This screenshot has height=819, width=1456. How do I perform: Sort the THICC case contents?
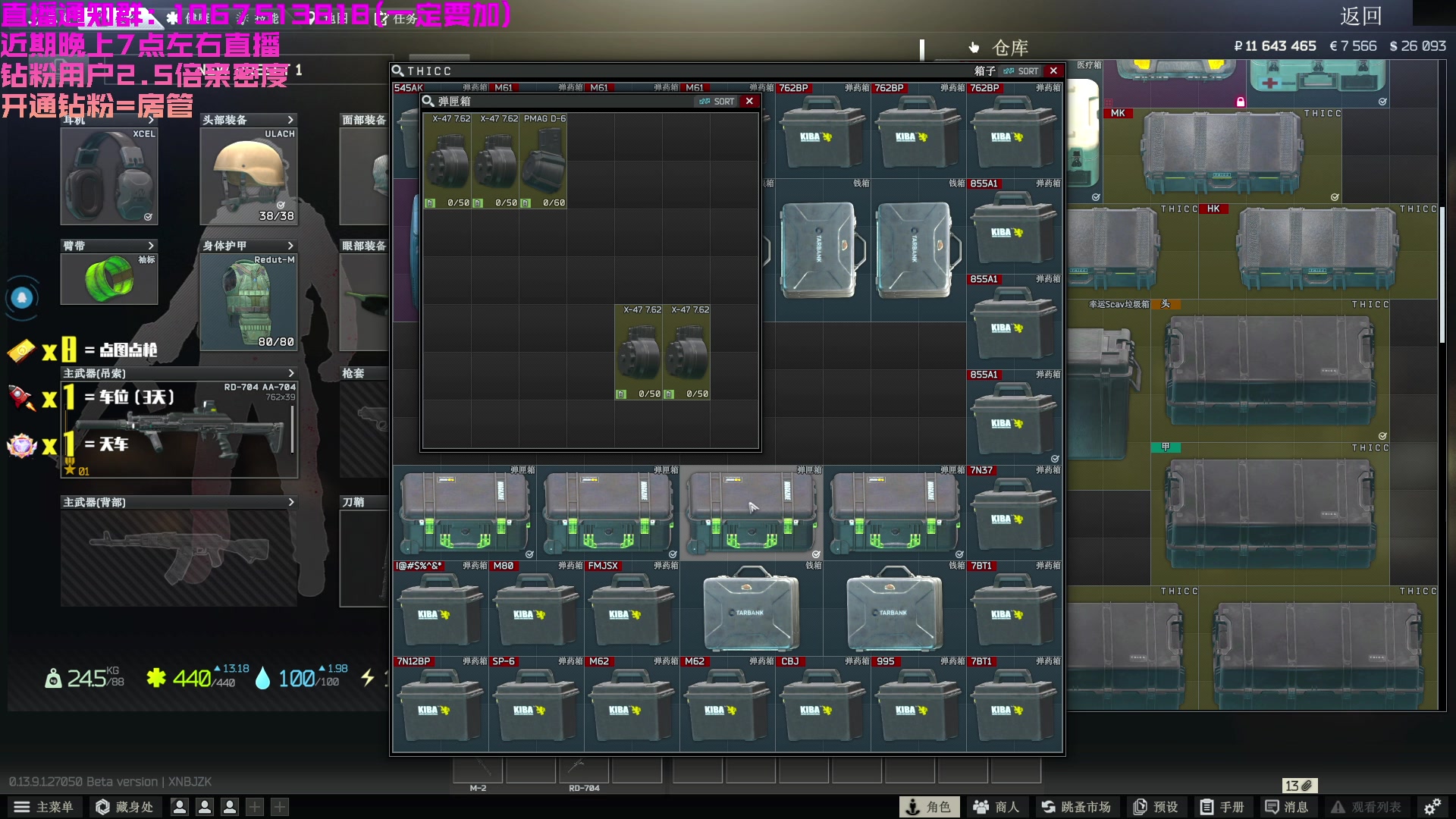[x=1021, y=71]
